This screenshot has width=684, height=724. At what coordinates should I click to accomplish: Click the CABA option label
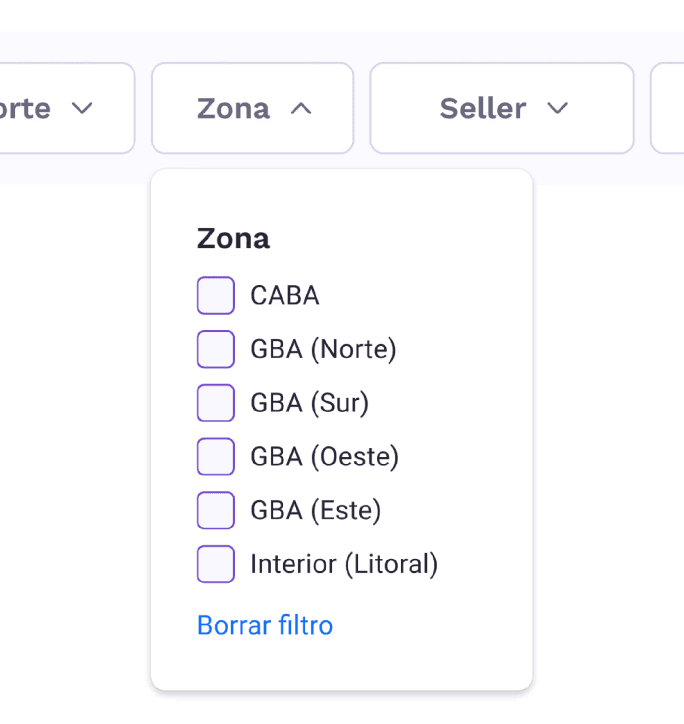(x=285, y=296)
